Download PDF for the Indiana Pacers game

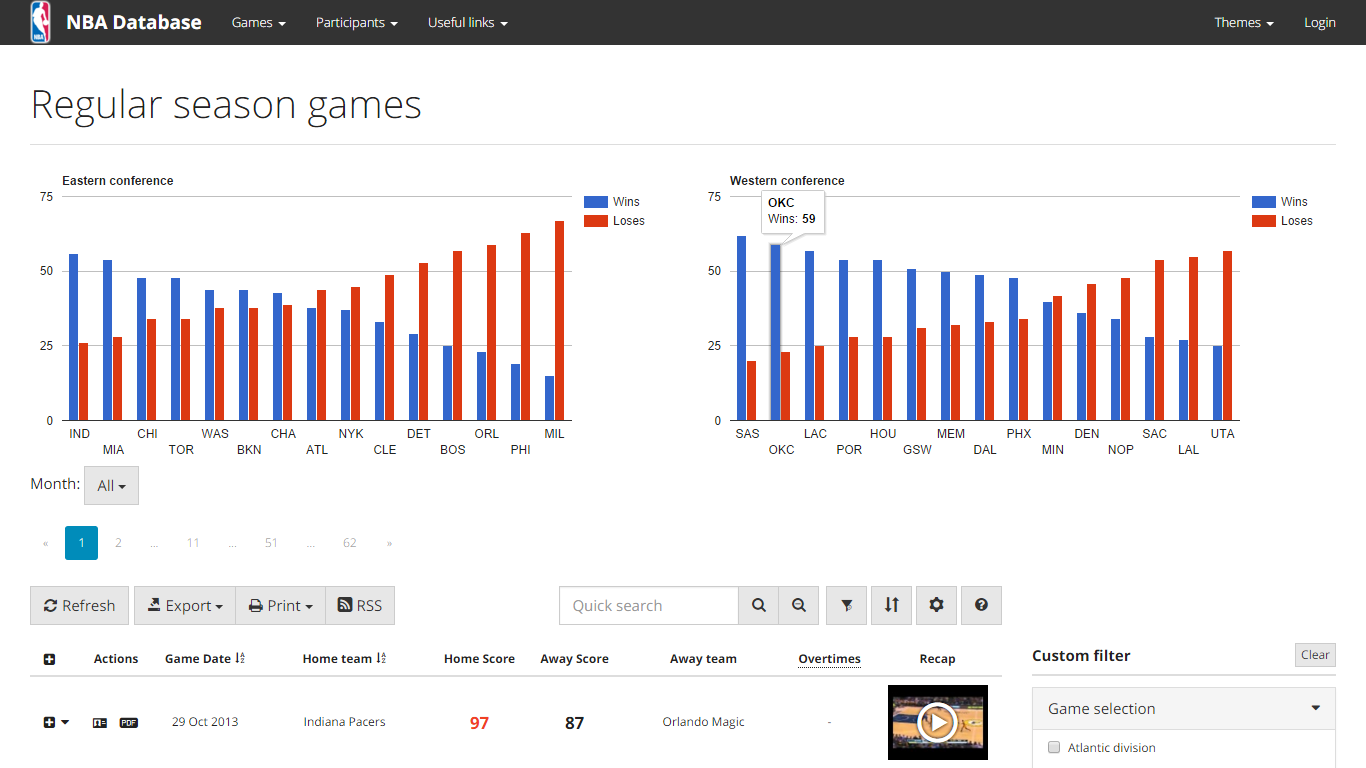coord(129,722)
